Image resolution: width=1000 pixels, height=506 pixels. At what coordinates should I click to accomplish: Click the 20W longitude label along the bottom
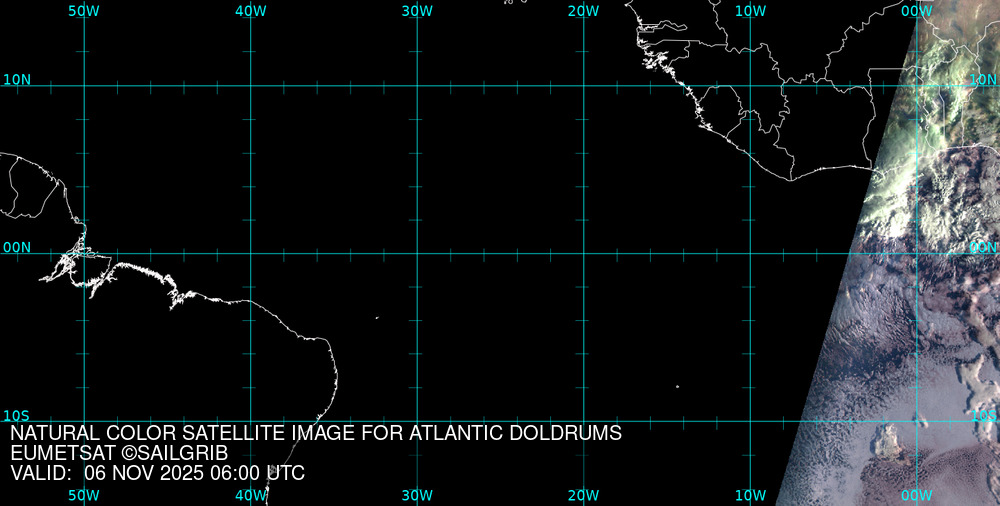[583, 495]
